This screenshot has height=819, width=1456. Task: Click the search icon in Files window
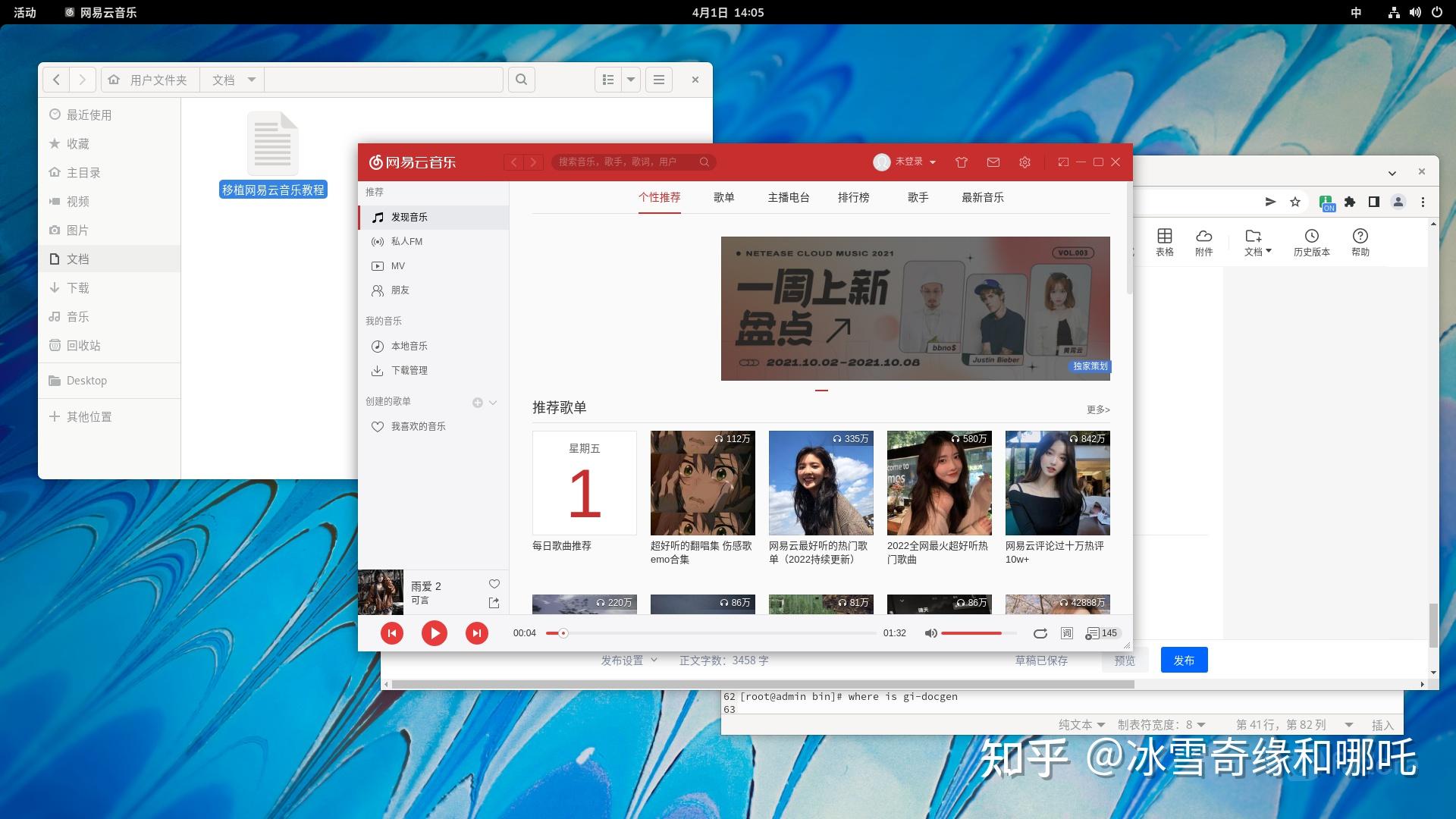coord(522,80)
